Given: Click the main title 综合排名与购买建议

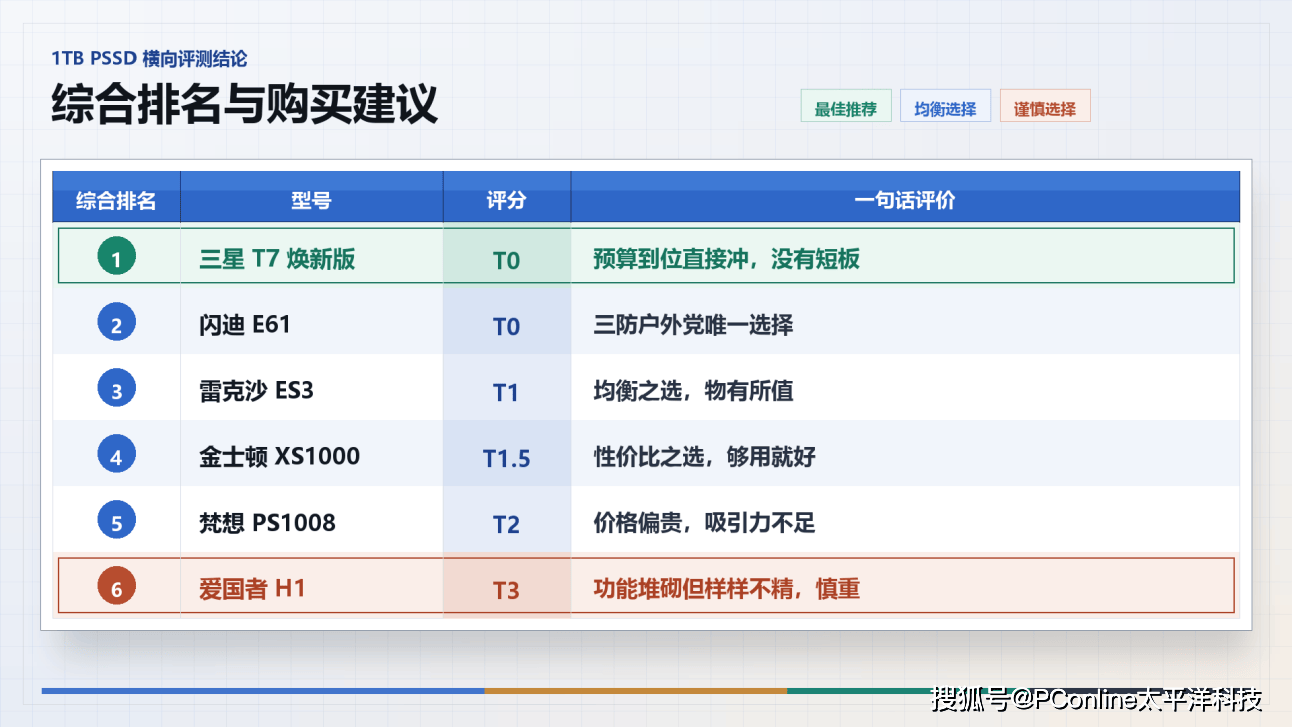Looking at the screenshot, I should [x=245, y=104].
